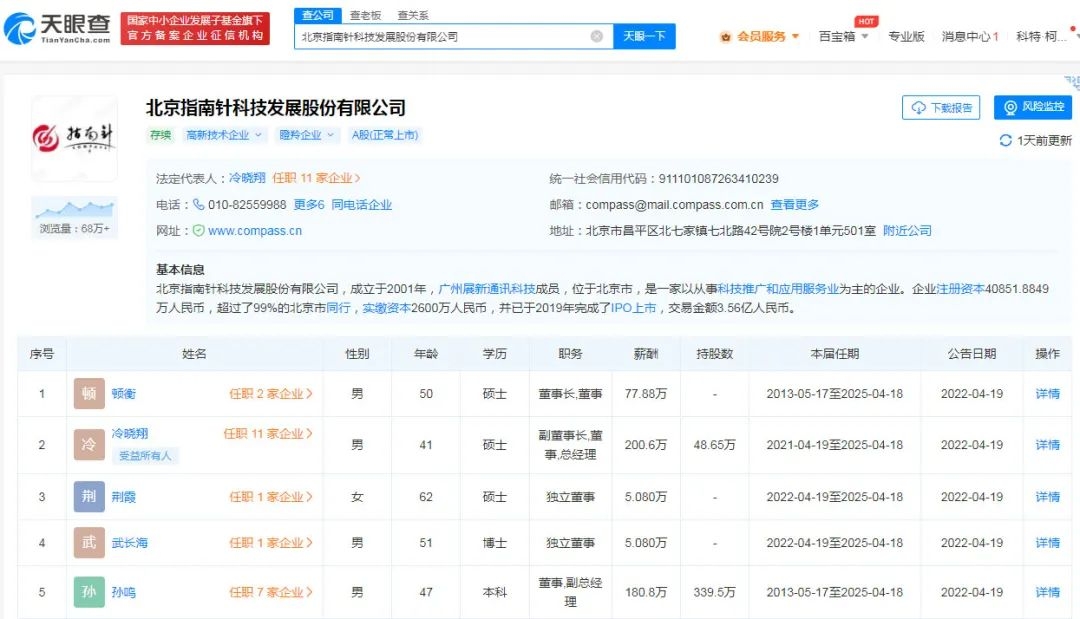Viewport: 1080px width, 619px height.
Task: Open 详情 for row 2 冷晓翔
Action: (x=1048, y=445)
